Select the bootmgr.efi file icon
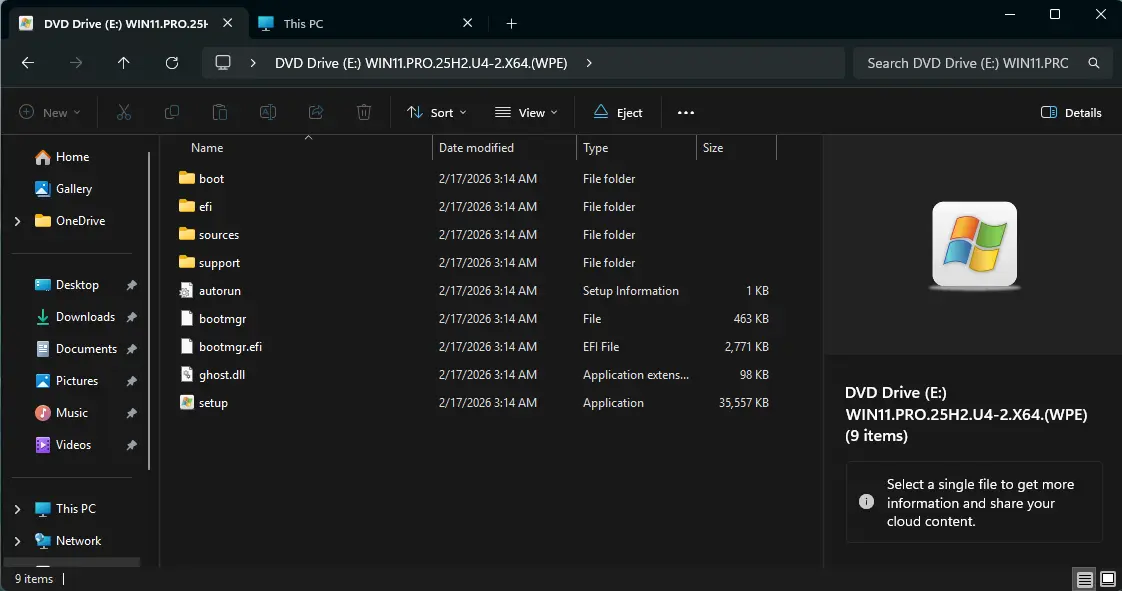Screen dimensions: 1122x591 [186, 346]
